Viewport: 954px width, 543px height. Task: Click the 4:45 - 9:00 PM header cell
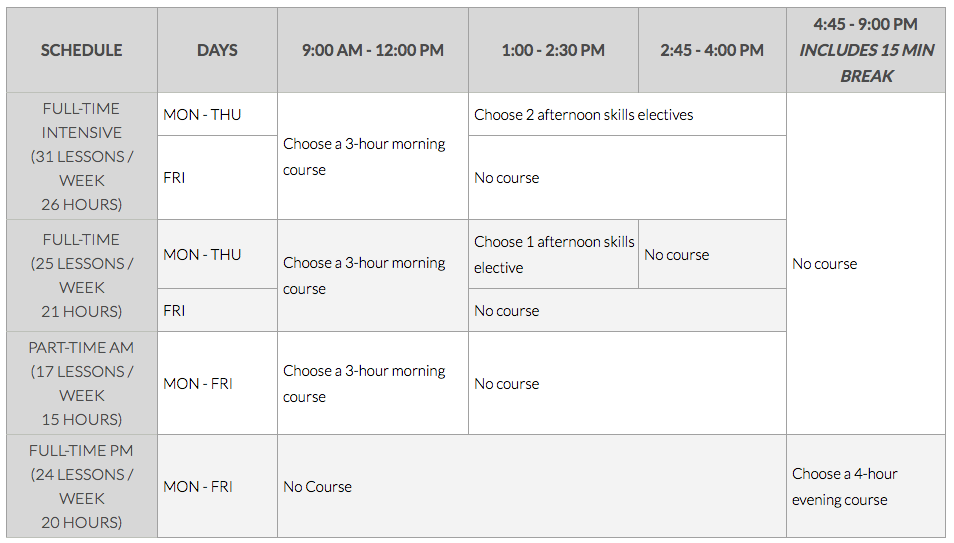(x=866, y=50)
